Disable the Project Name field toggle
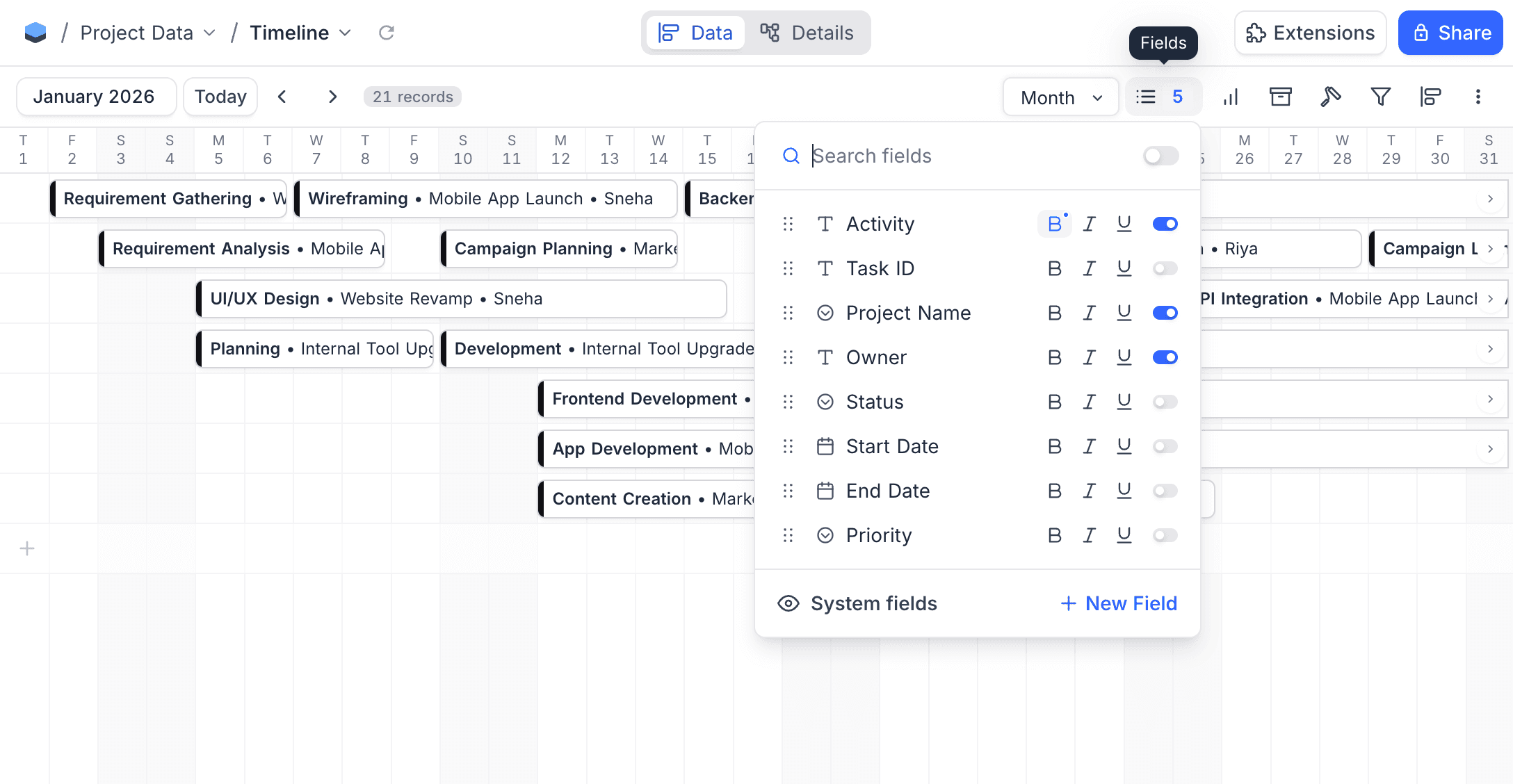This screenshot has height=784, width=1513. 1165,313
